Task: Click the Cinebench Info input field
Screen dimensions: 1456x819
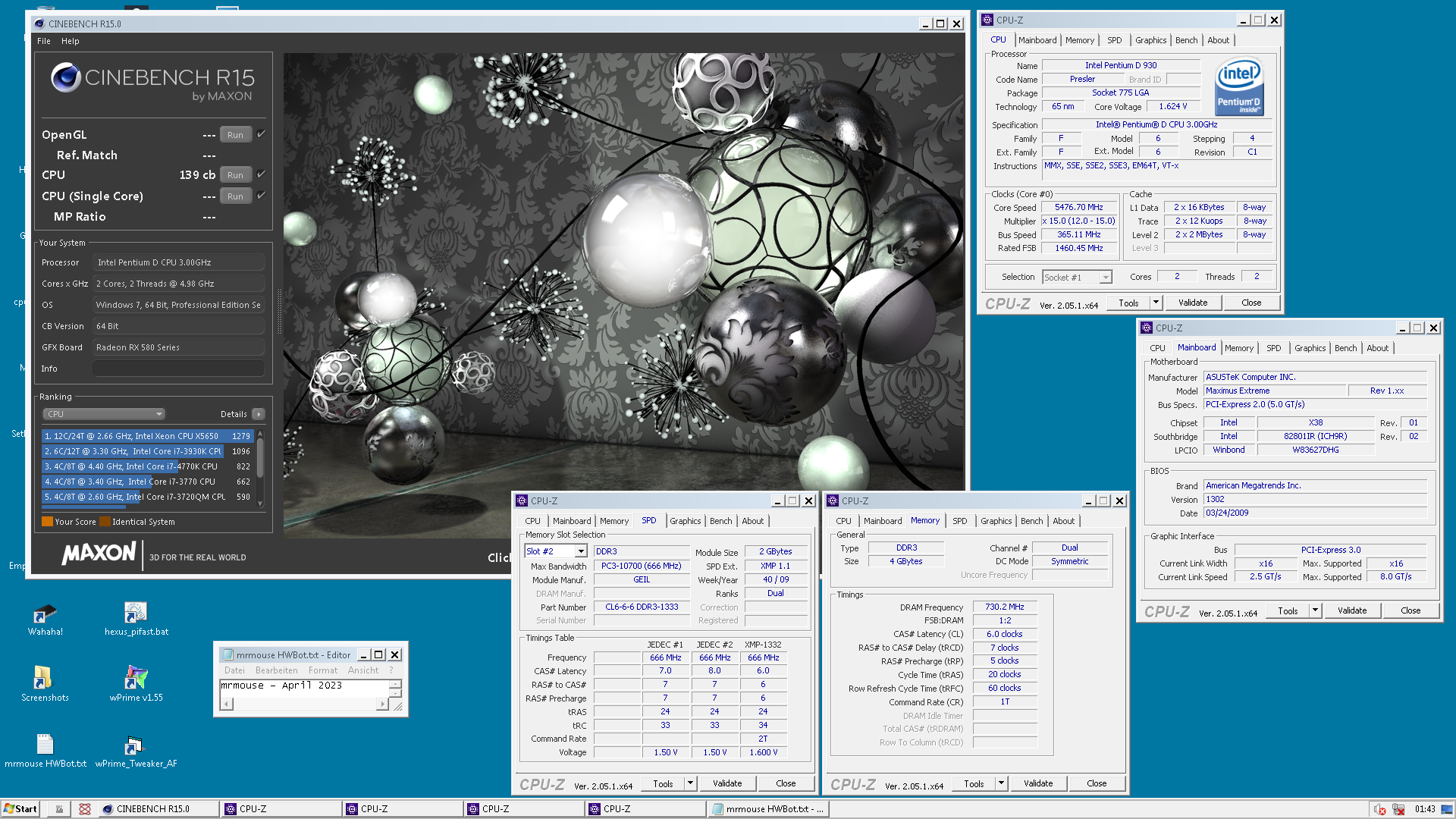Action: (179, 369)
